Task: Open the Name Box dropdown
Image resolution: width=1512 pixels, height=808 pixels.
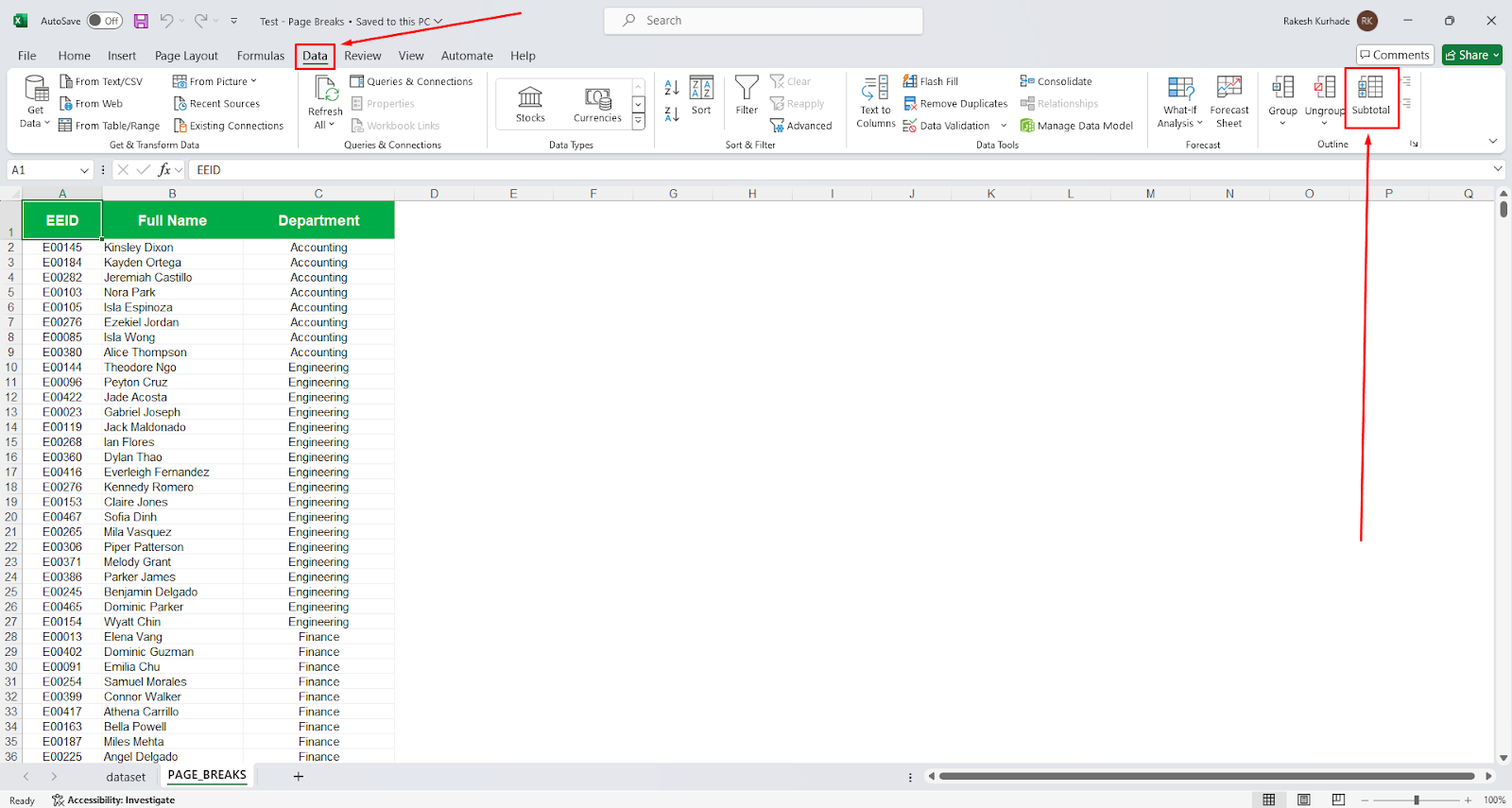Action: tap(84, 170)
